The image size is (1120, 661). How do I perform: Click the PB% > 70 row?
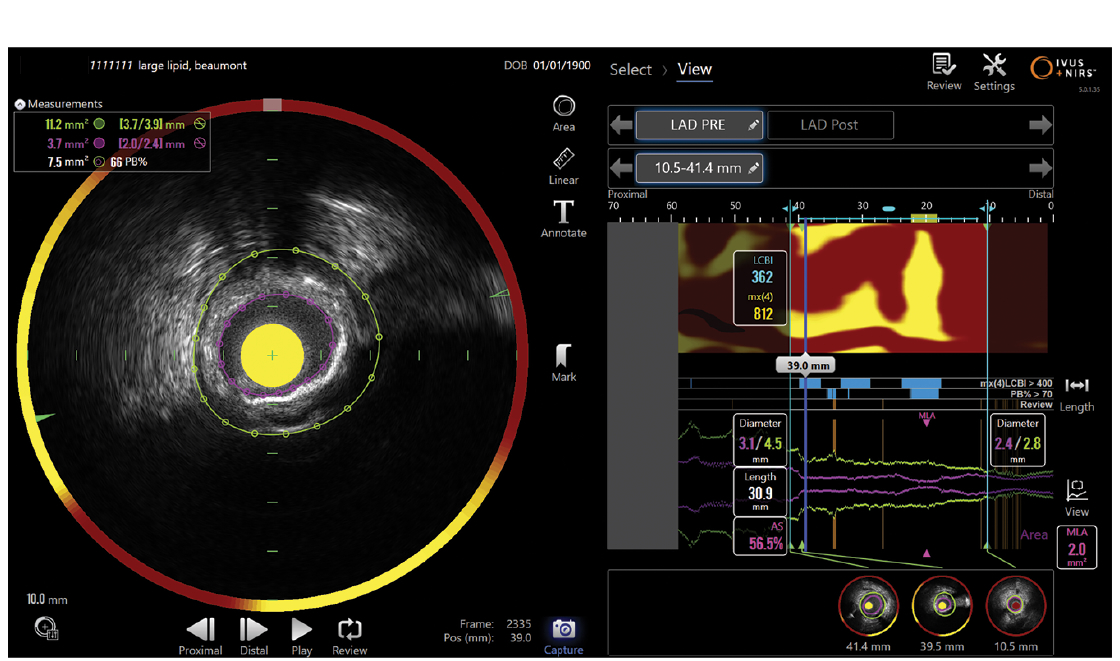(x=866, y=394)
